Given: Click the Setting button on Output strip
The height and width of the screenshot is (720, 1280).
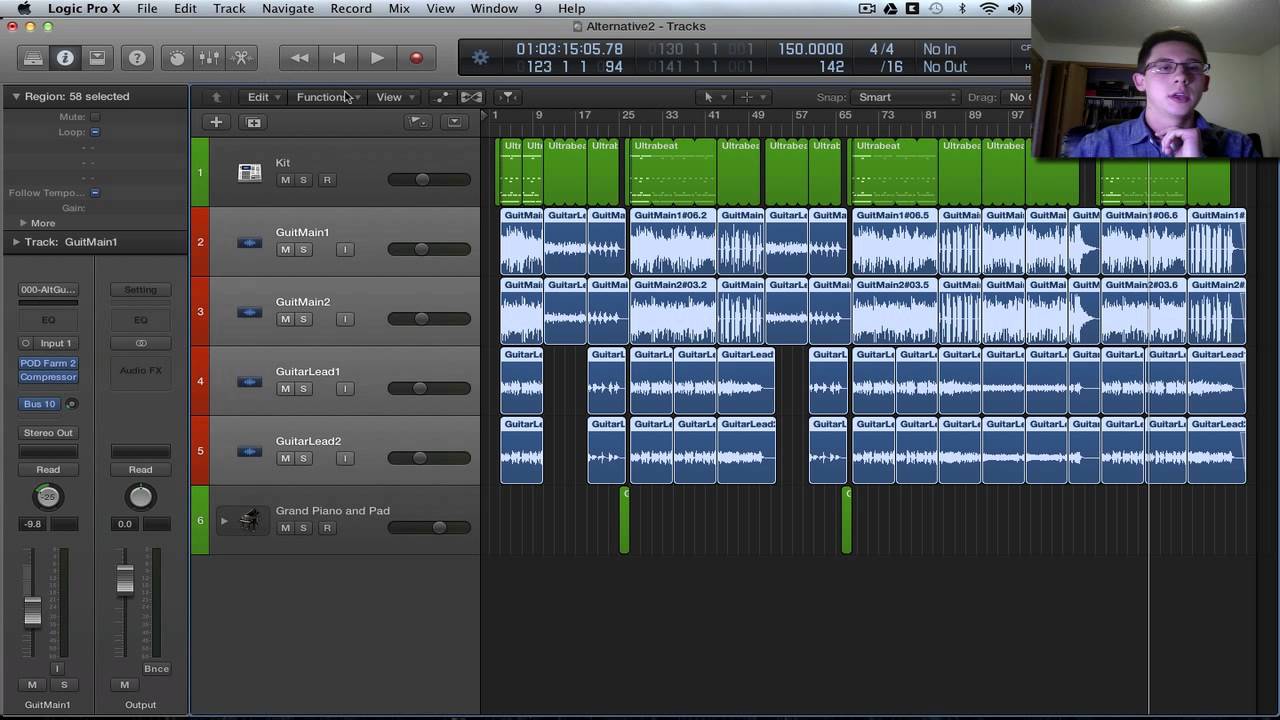Looking at the screenshot, I should coord(140,290).
